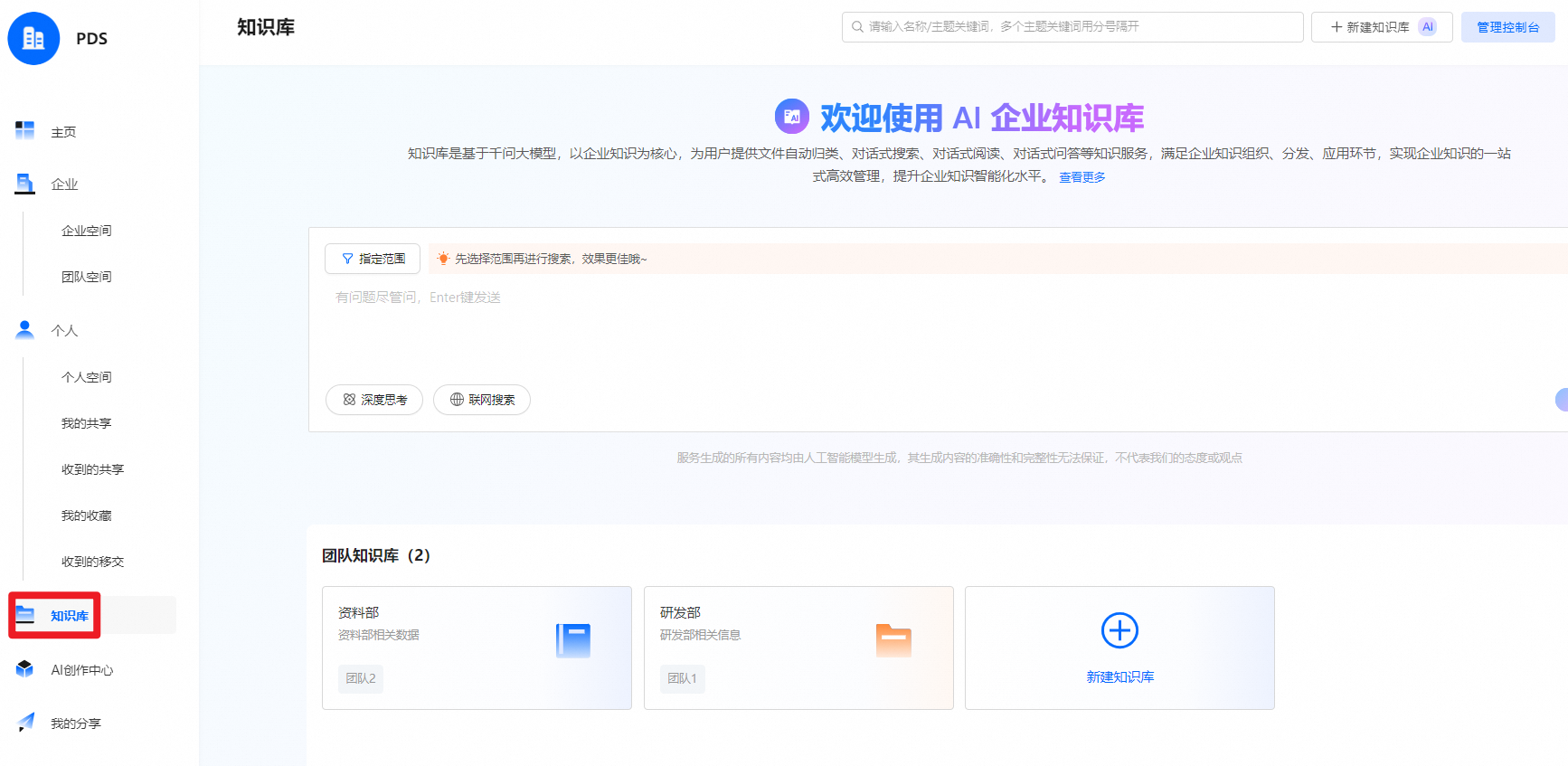1568x766 pixels.
Task: Click the 资料部相关数据 description
Action: point(379,635)
